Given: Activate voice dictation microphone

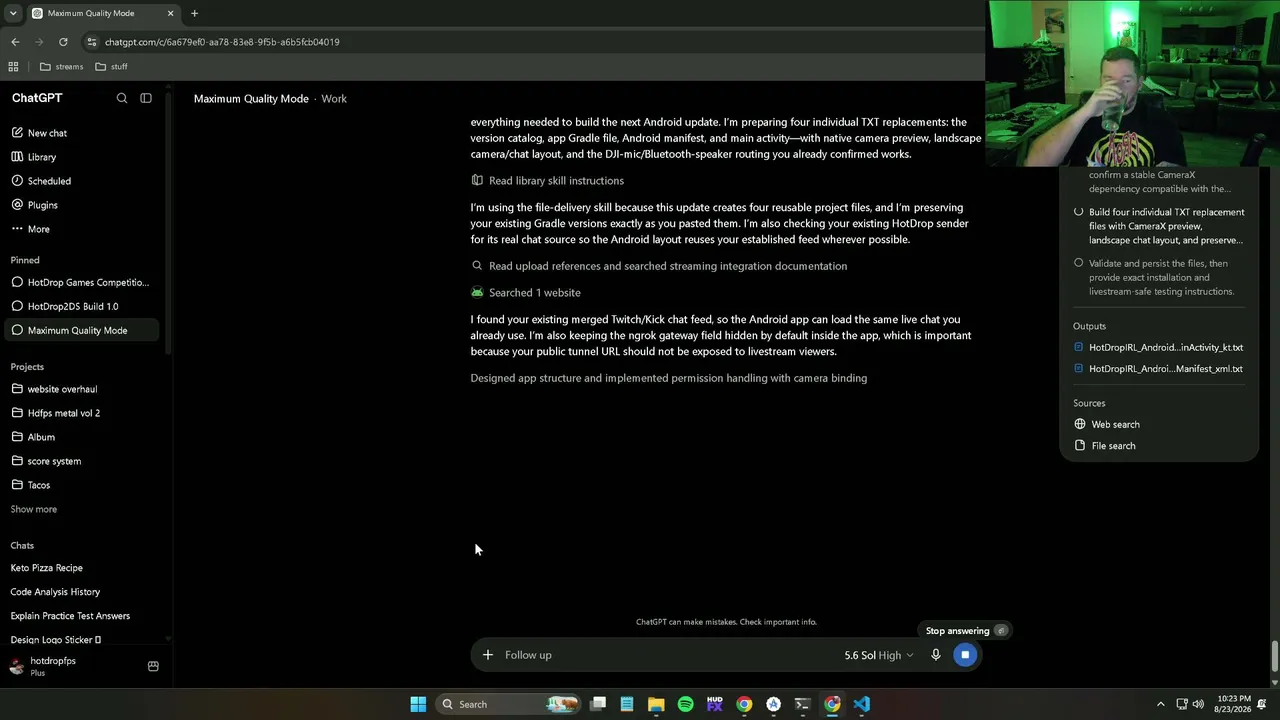Looking at the screenshot, I should (x=936, y=655).
